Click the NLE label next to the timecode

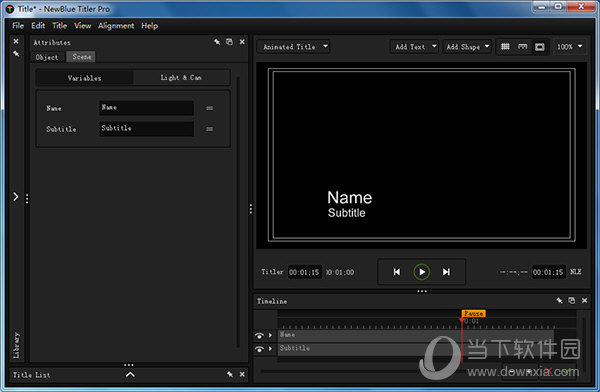pos(576,272)
